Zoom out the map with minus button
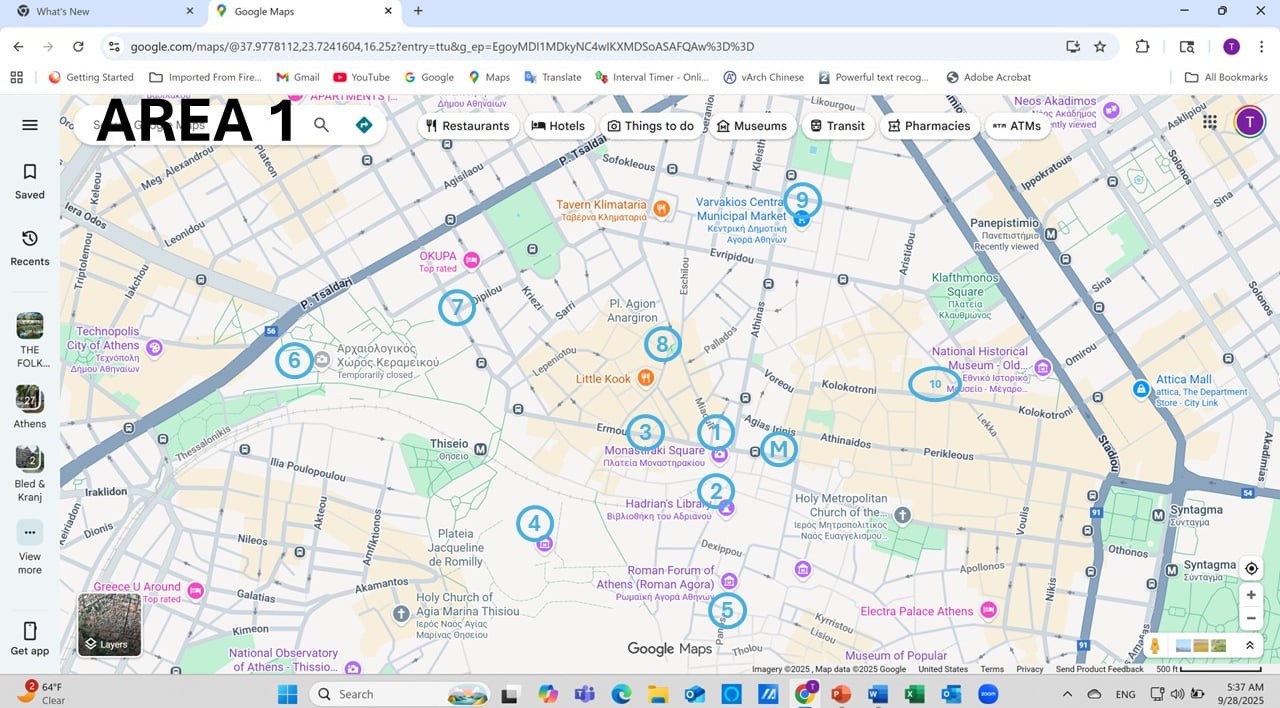1280x708 pixels. point(1251,618)
